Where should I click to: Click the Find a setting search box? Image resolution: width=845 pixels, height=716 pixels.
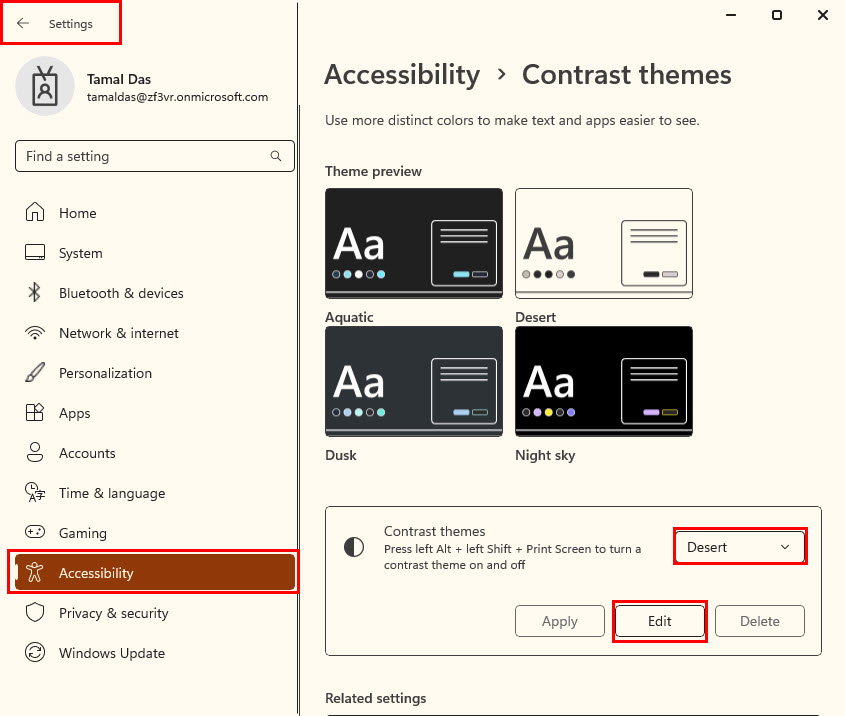(155, 156)
